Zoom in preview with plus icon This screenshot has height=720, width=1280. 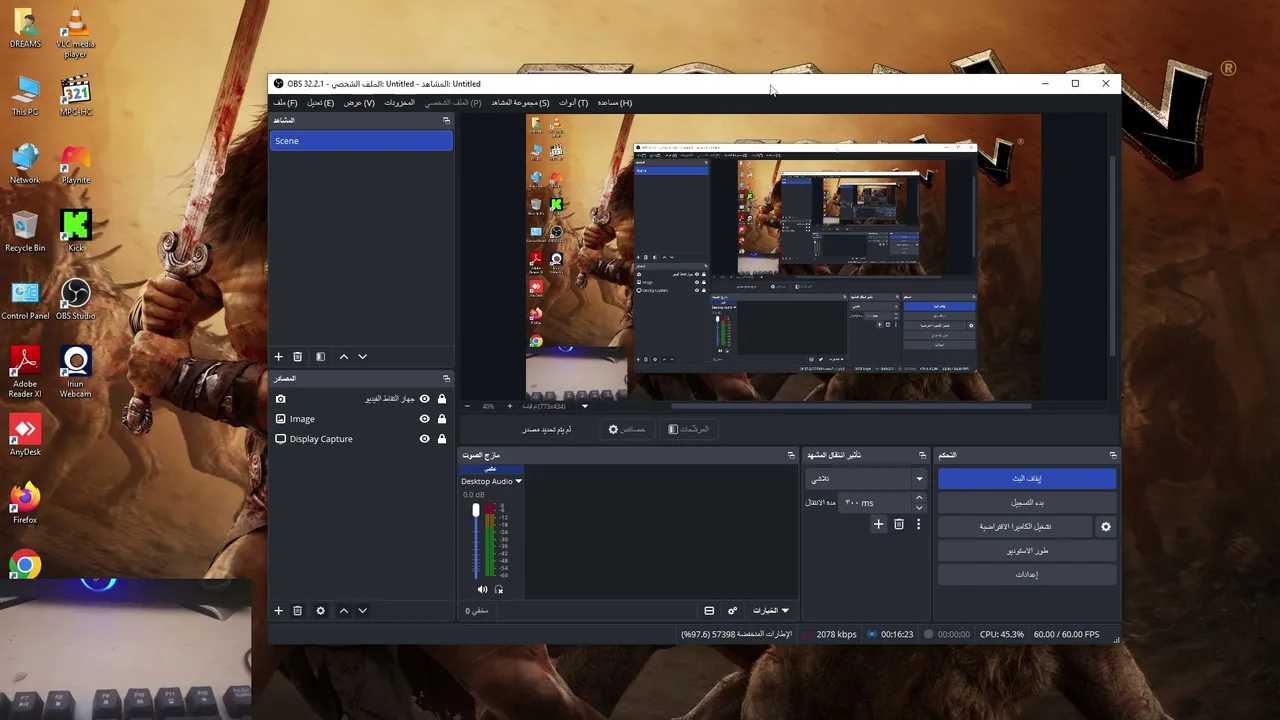(509, 406)
